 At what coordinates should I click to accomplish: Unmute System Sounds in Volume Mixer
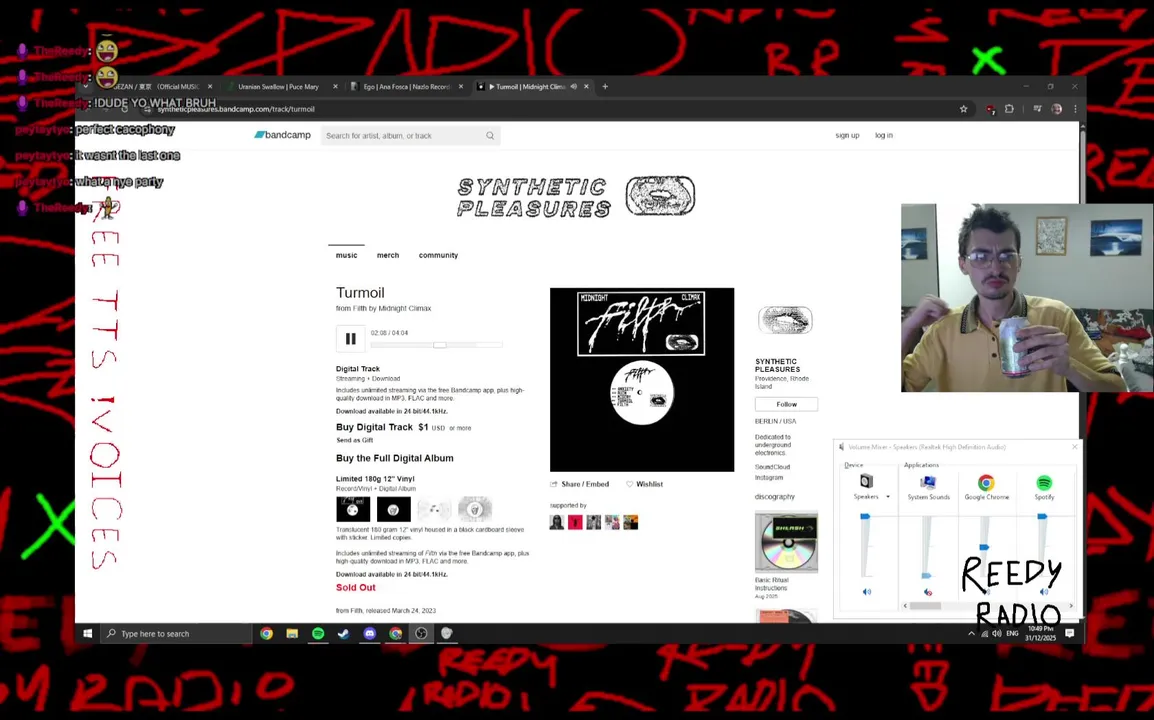927,592
